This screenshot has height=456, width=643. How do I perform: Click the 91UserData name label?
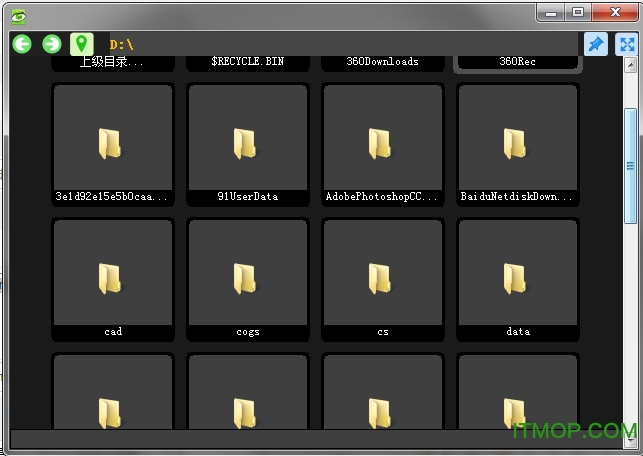(248, 197)
